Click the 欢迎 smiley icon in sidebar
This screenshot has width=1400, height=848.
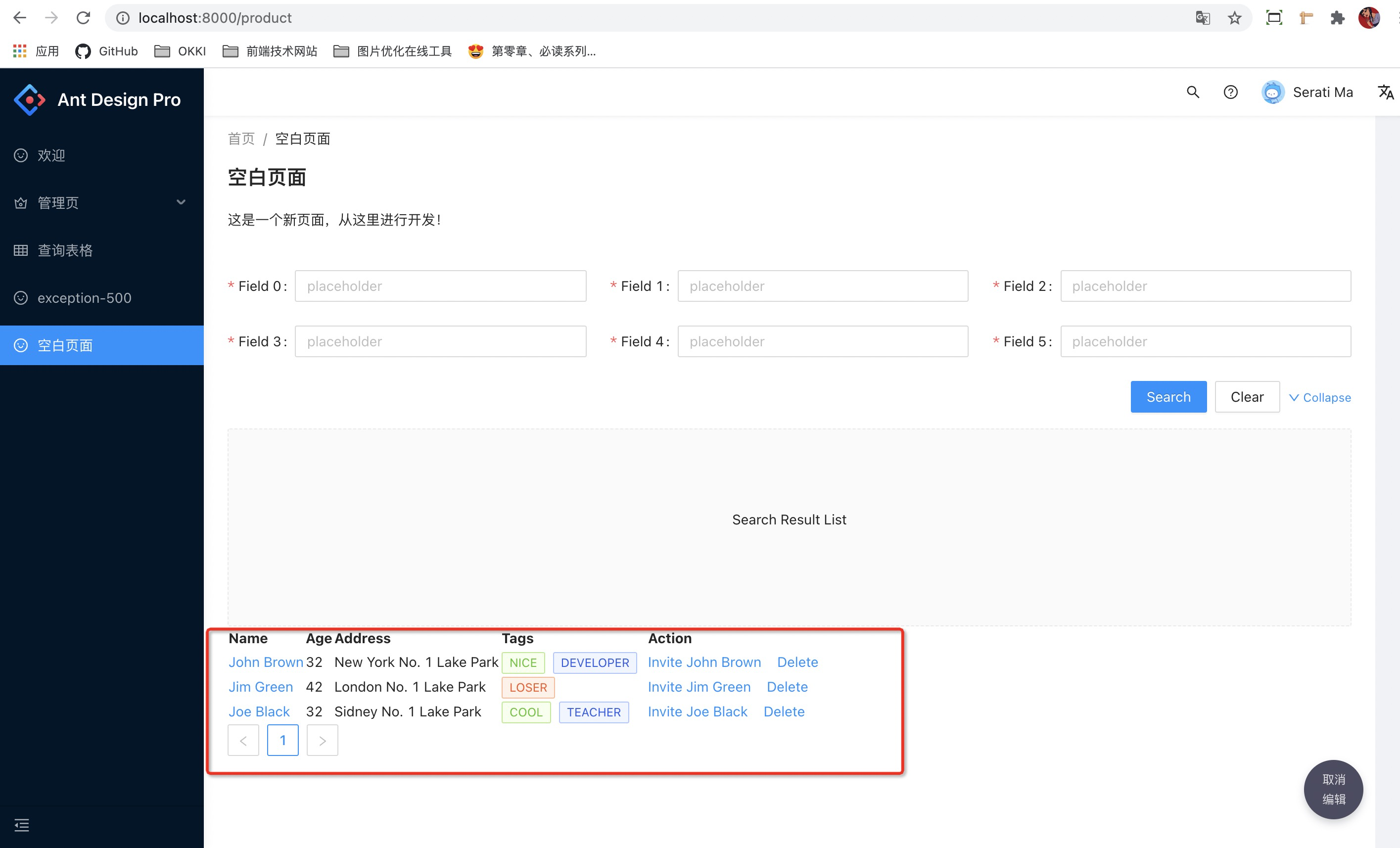[x=20, y=155]
